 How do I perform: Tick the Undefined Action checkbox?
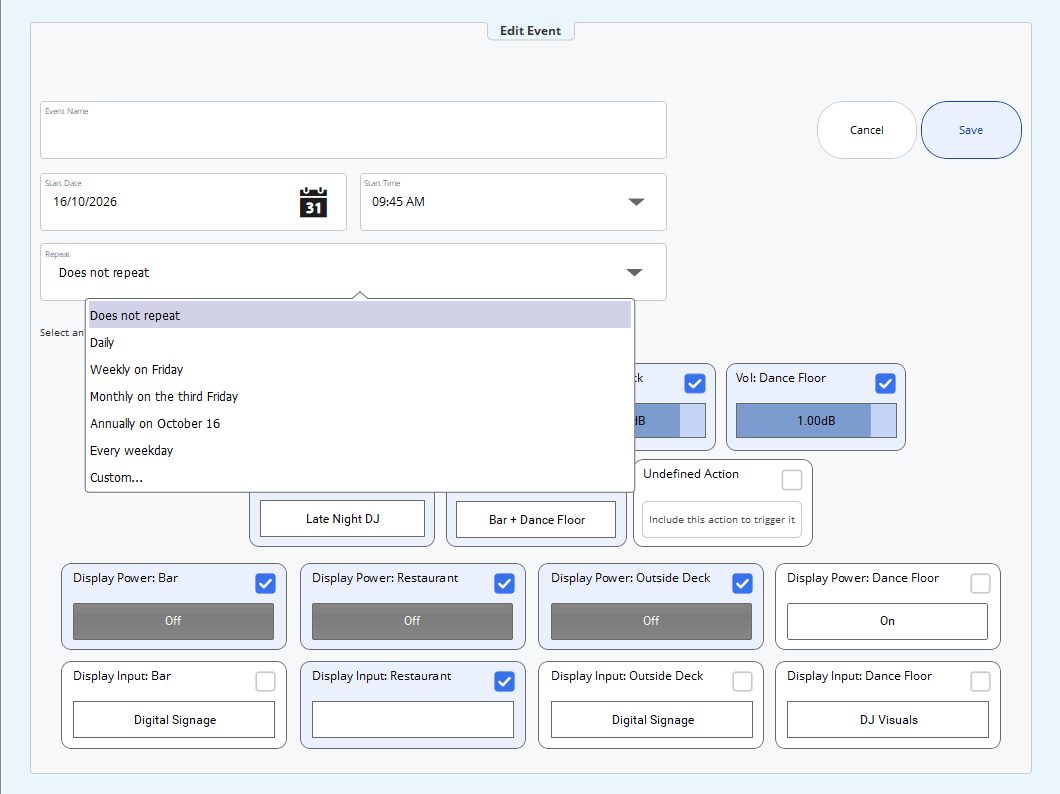pyautogui.click(x=792, y=480)
